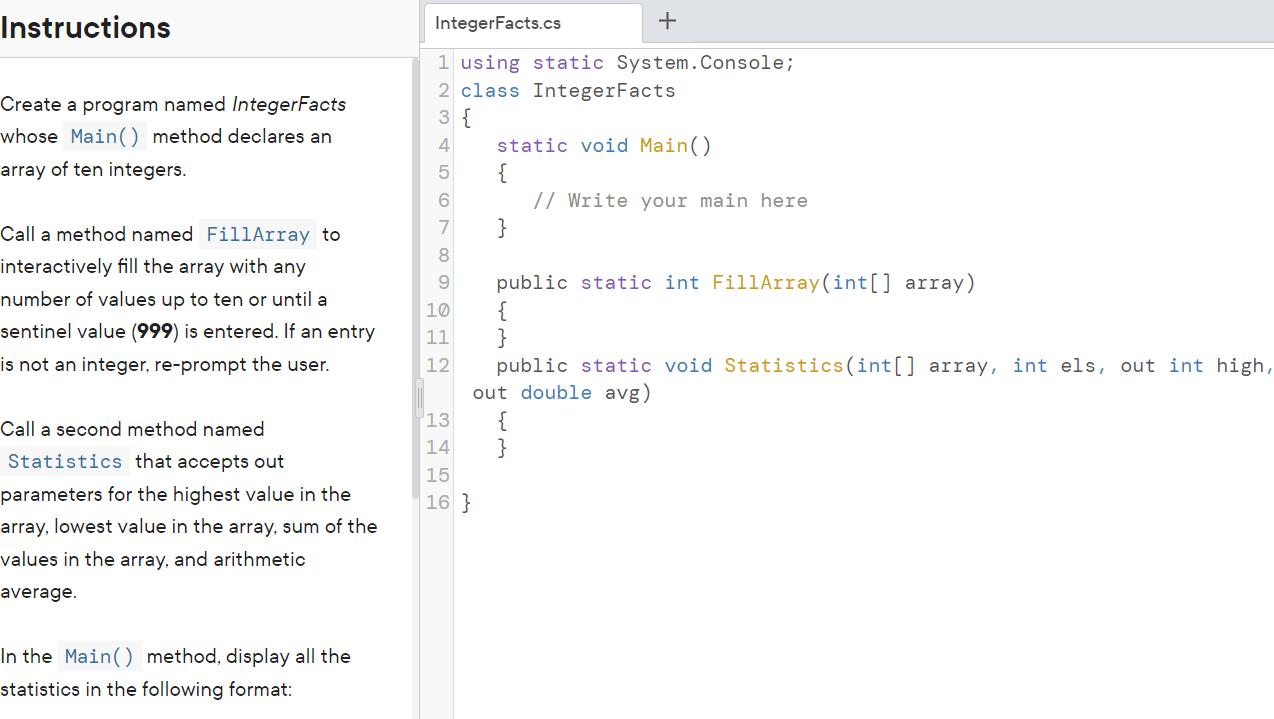This screenshot has width=1274, height=719.
Task: Click empty editor space below the code
Action: 800,600
